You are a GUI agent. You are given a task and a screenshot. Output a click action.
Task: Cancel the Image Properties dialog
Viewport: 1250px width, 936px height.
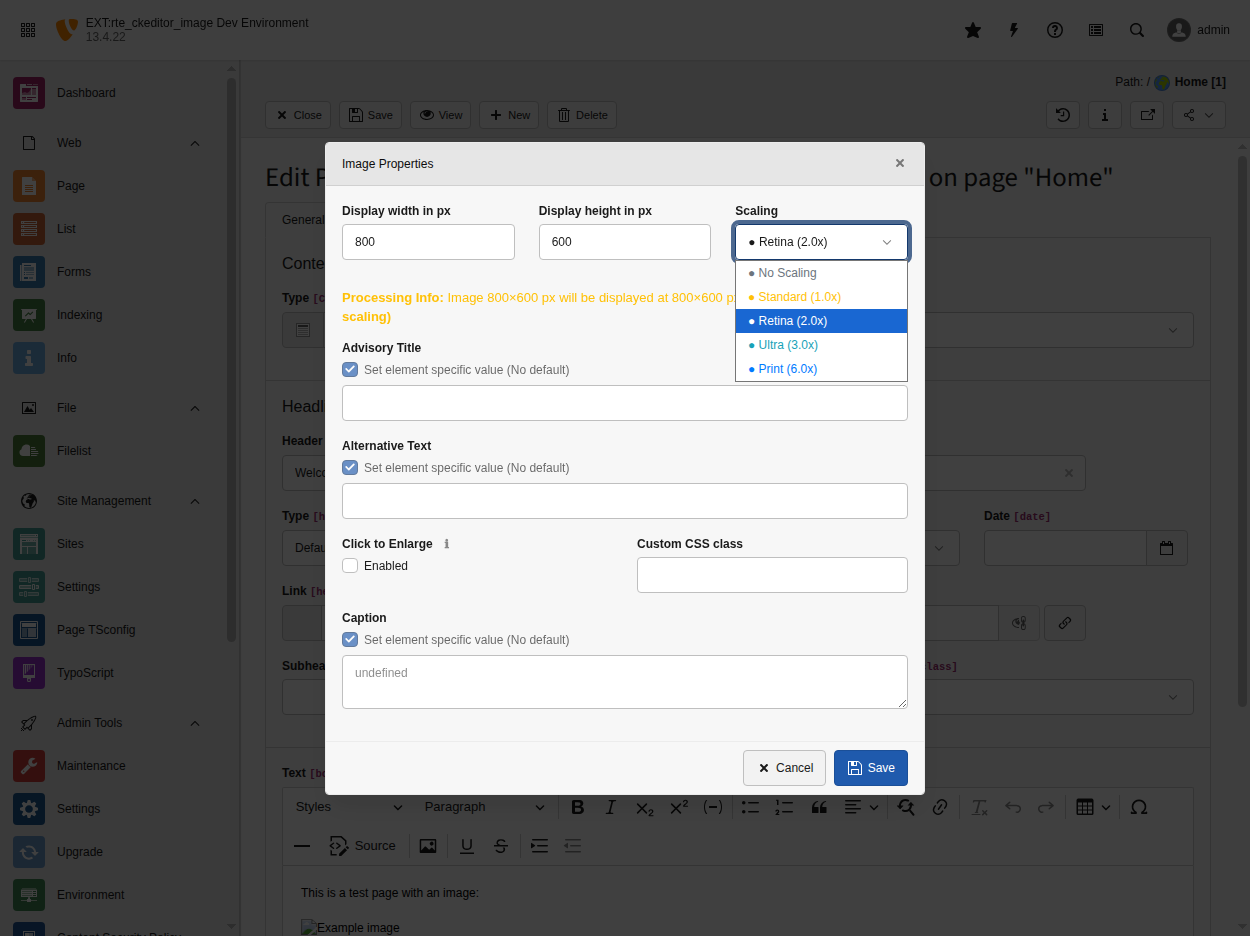click(784, 768)
